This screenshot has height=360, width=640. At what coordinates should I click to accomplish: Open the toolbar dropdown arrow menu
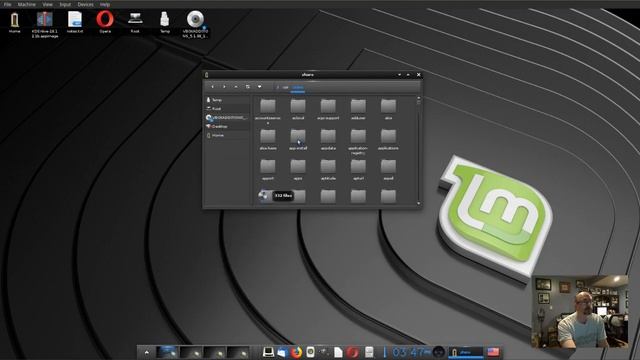pos(260,87)
